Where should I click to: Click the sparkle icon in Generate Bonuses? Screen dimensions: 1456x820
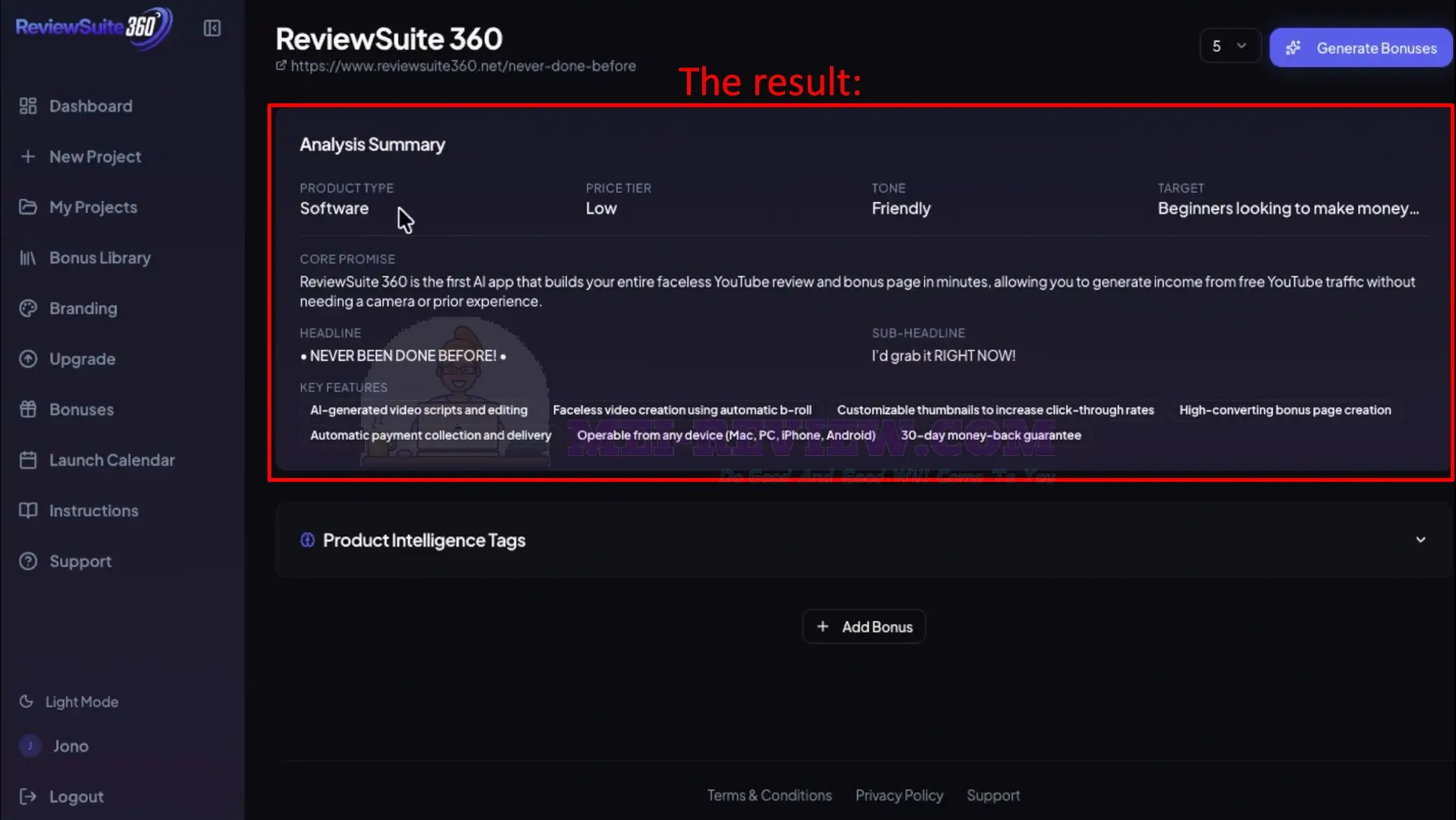click(1293, 48)
